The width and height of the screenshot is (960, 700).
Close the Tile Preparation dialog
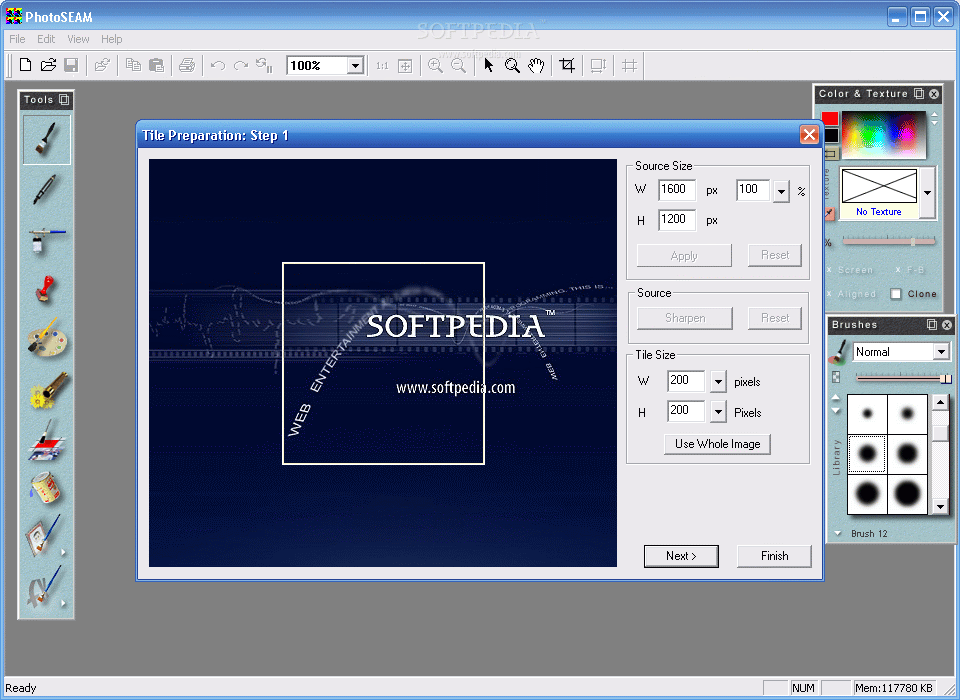point(809,135)
